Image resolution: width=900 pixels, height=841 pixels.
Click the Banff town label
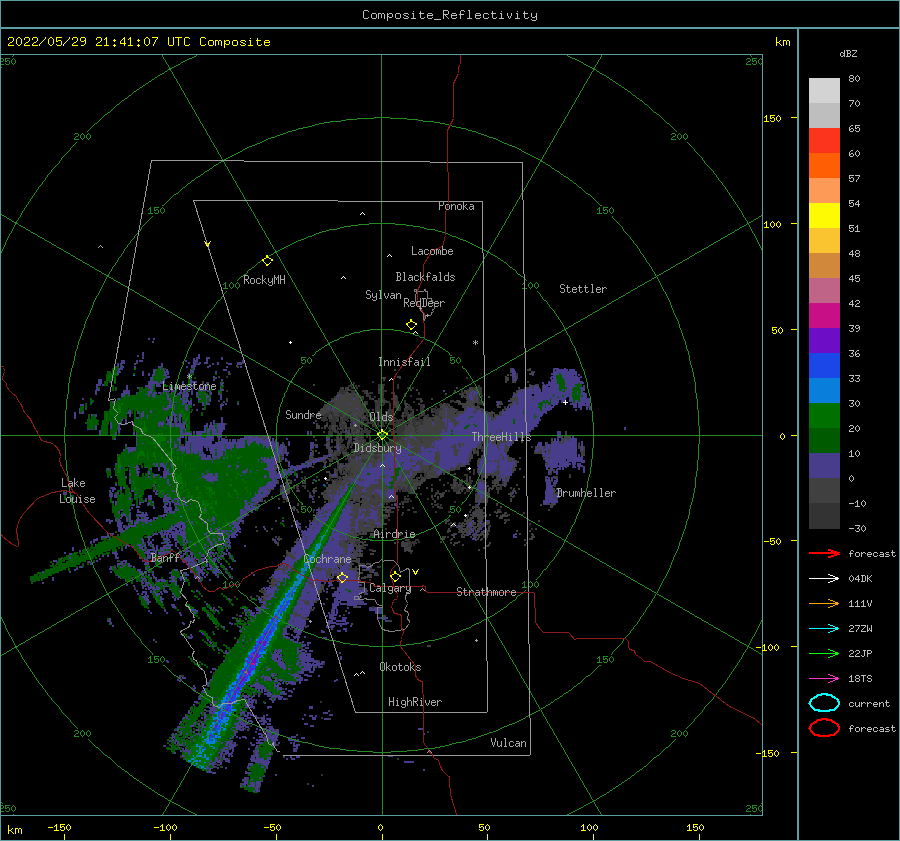point(165,557)
